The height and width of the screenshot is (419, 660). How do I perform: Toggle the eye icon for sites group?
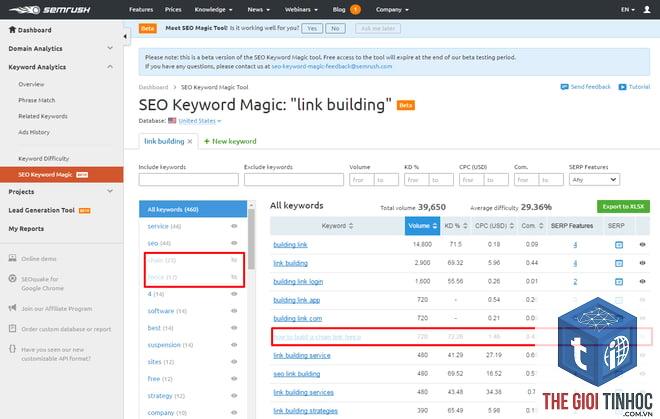pos(234,362)
